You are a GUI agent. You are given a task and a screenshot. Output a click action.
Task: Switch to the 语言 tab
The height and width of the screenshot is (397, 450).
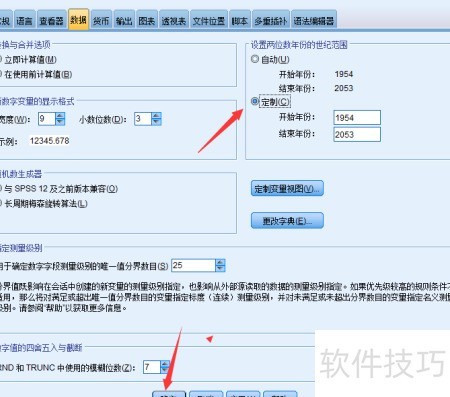click(x=24, y=21)
